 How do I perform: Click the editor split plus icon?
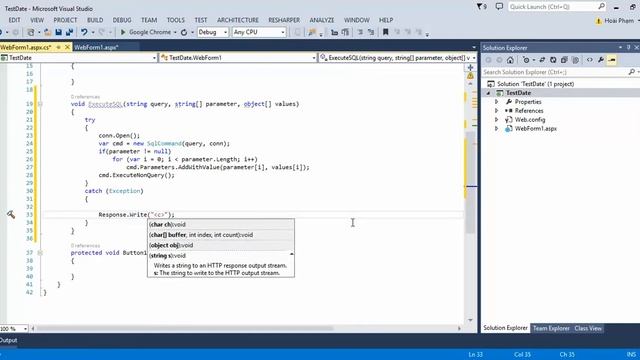(470, 68)
